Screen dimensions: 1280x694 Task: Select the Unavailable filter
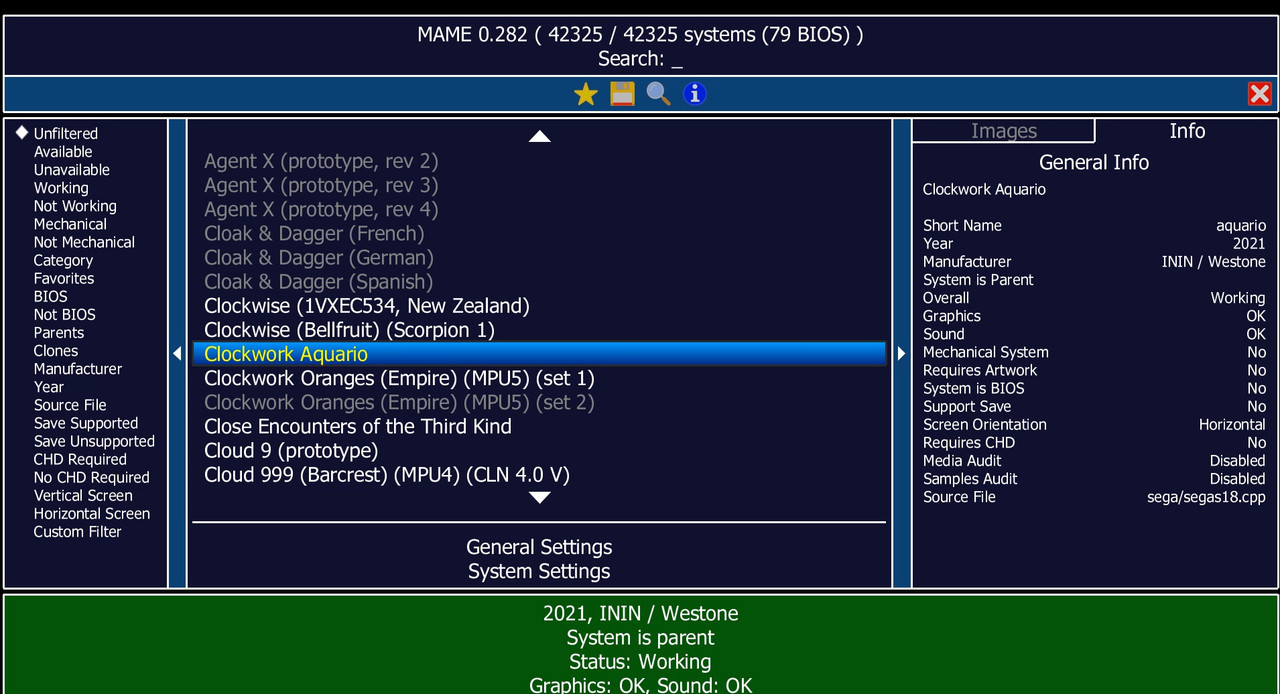72,170
